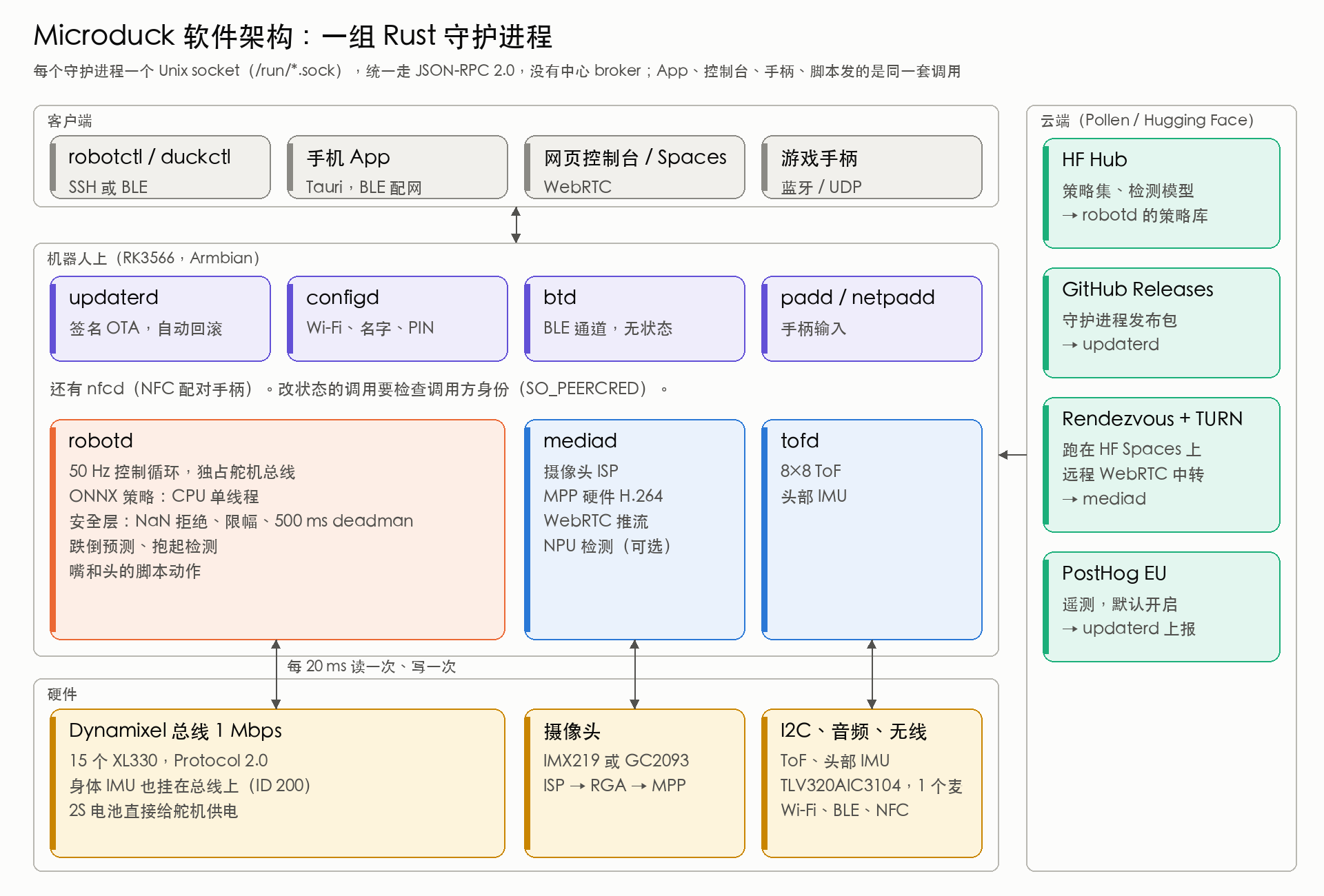The height and width of the screenshot is (896, 1324).
Task: Click the line about 500 ms deadman
Action: [241, 522]
